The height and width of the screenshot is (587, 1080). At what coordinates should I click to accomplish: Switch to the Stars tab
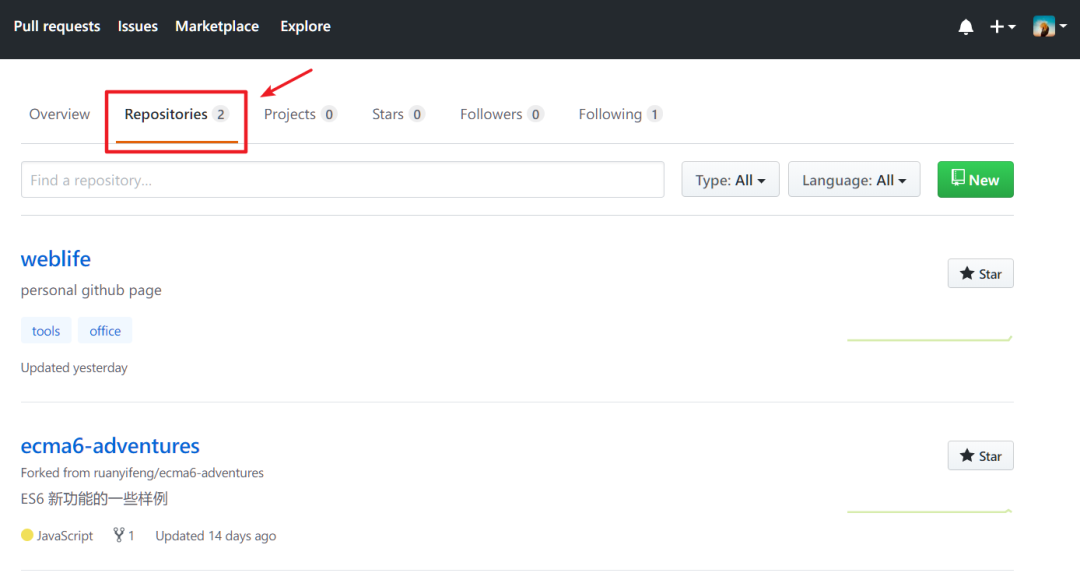tap(397, 114)
